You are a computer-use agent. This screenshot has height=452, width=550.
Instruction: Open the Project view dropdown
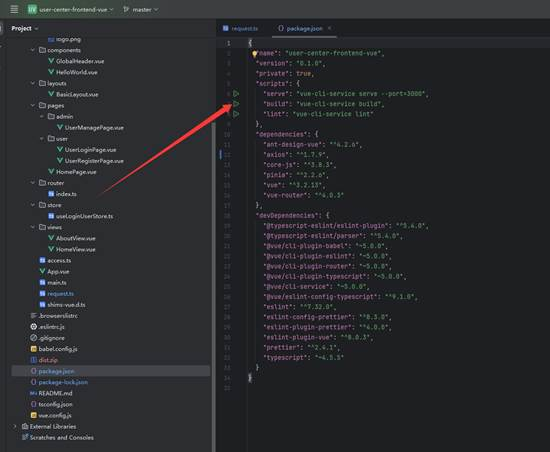pos(25,28)
